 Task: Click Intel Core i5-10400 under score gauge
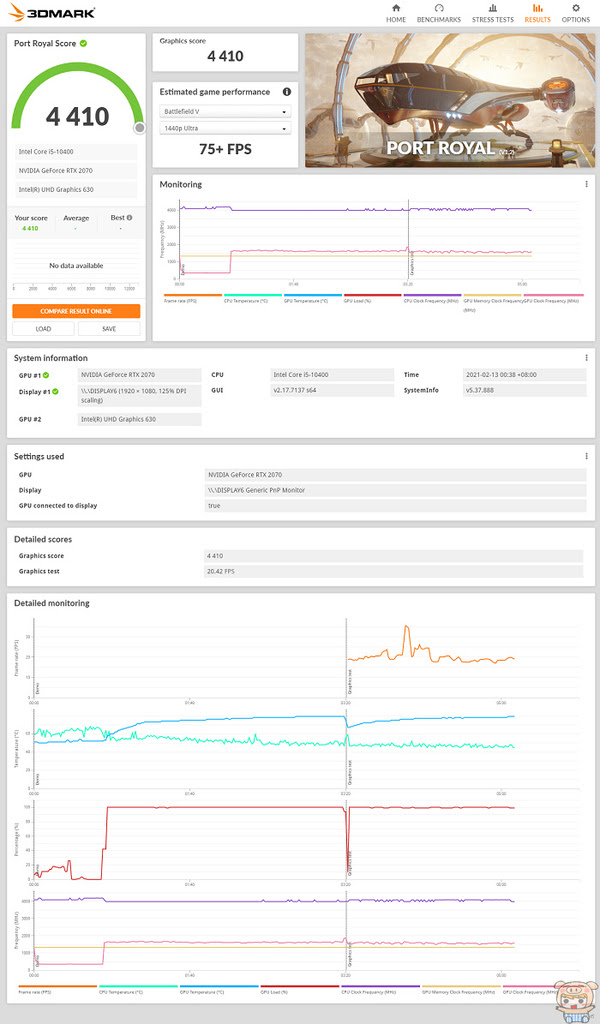[76, 152]
